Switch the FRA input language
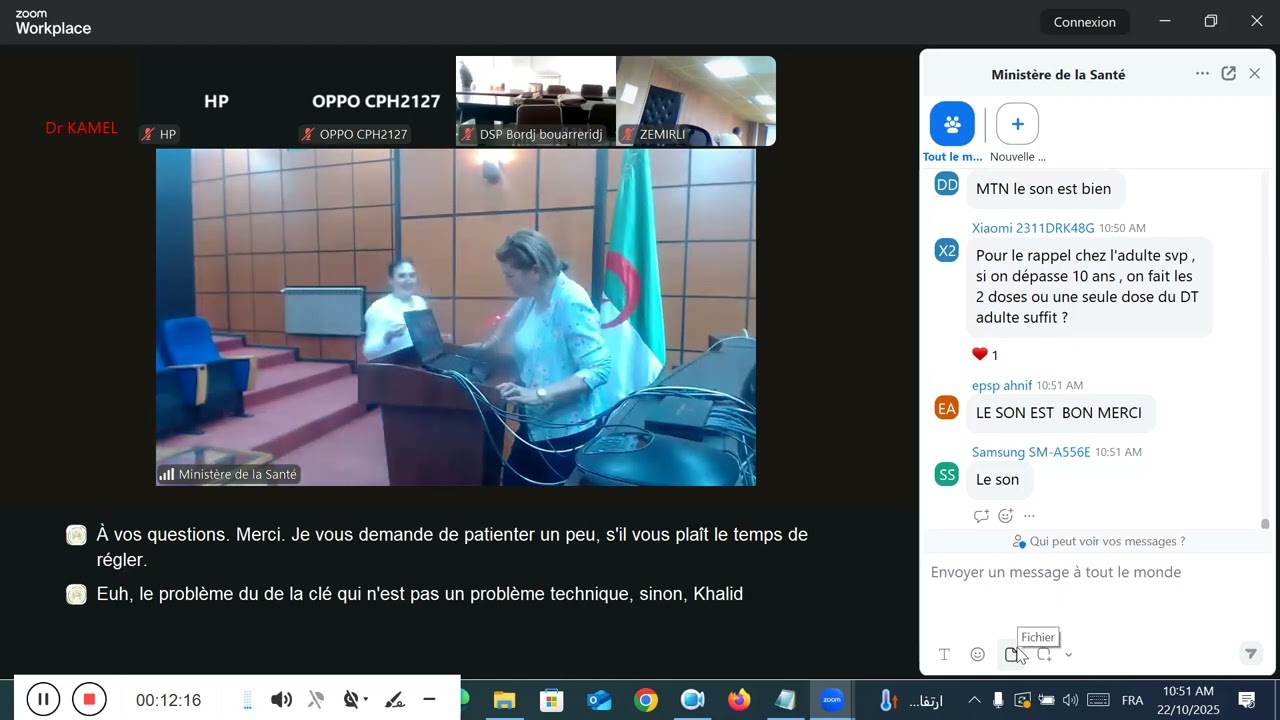The image size is (1280, 720). coord(1132,700)
